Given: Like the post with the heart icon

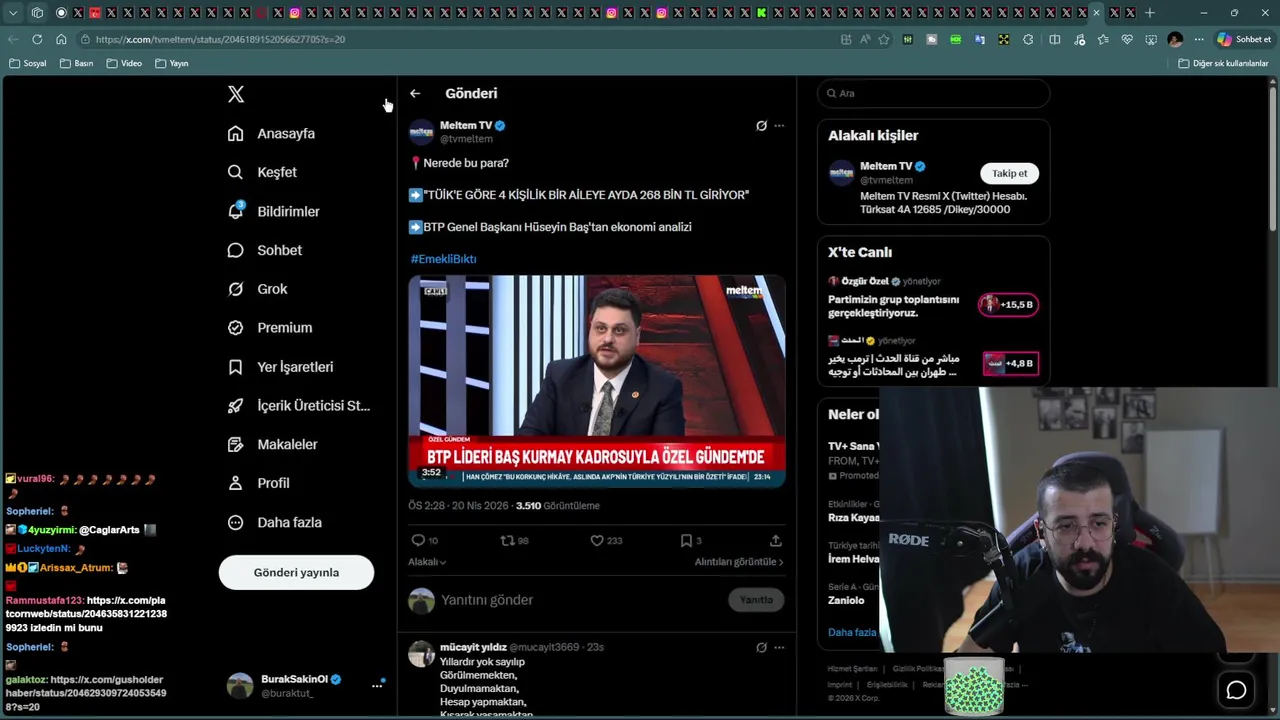Looking at the screenshot, I should [597, 540].
